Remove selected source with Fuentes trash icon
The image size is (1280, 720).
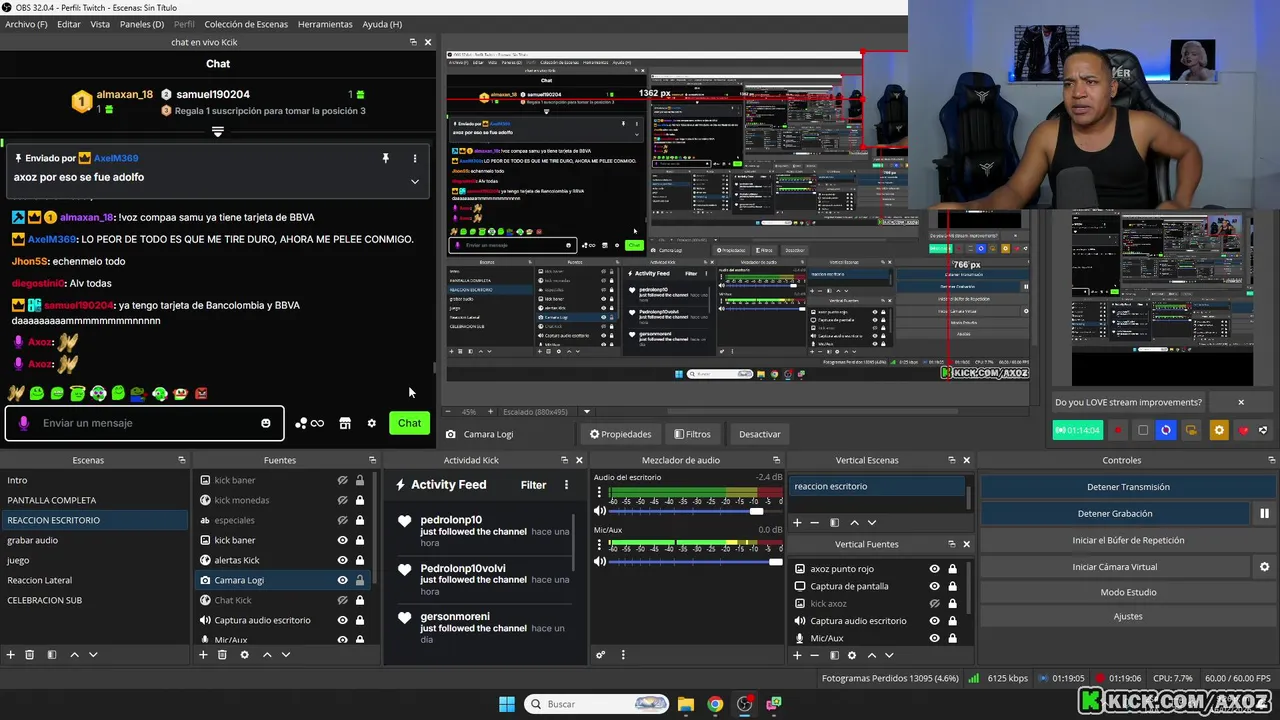222,655
